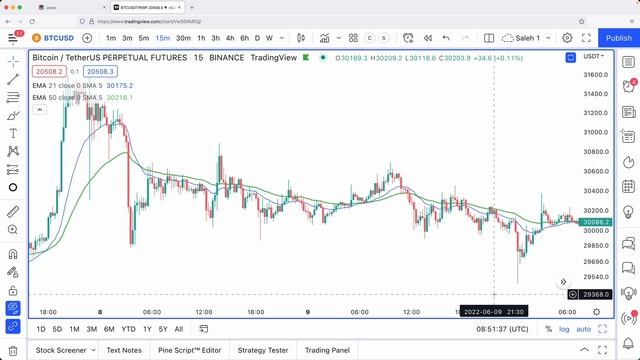
Task: Open the Pine Script Editor tab
Action: [x=189, y=350]
